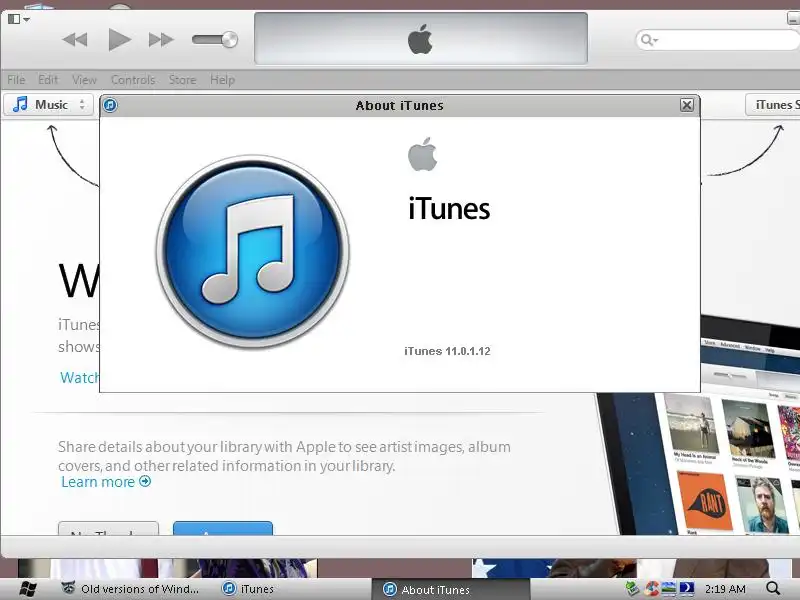
Task: Click the orange RANT album cover thumbnail
Action: pyautogui.click(x=705, y=501)
